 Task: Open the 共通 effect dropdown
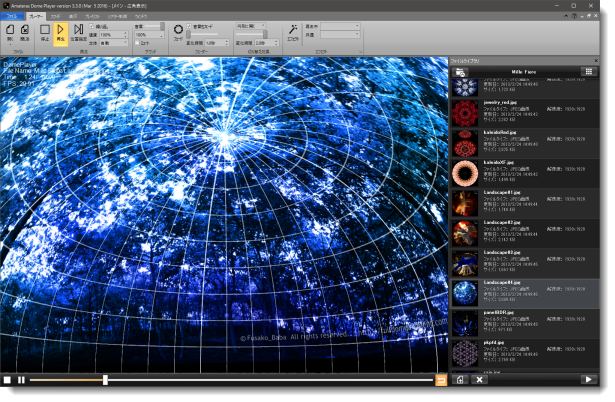tap(340, 35)
